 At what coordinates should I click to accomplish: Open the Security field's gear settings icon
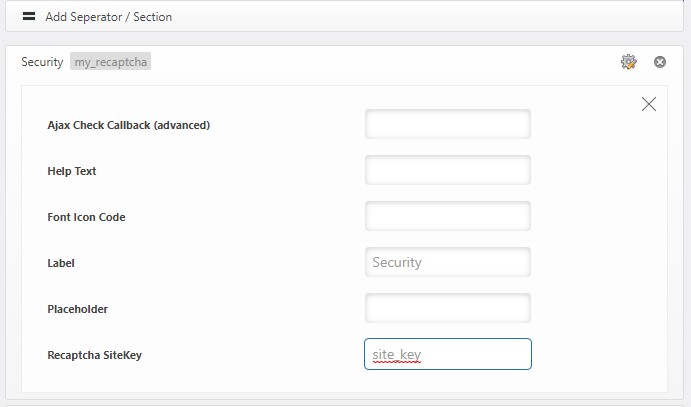[629, 62]
